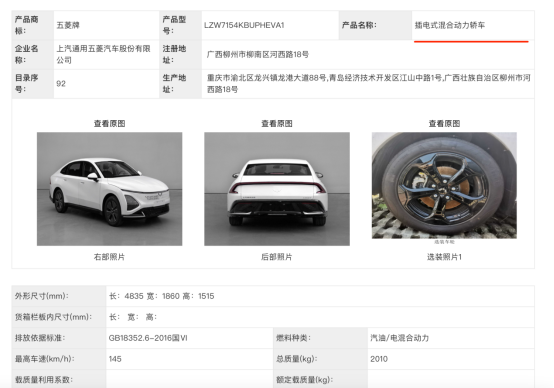Open the right side car photo thumbnail
This screenshot has height=388, width=554.
(110, 189)
